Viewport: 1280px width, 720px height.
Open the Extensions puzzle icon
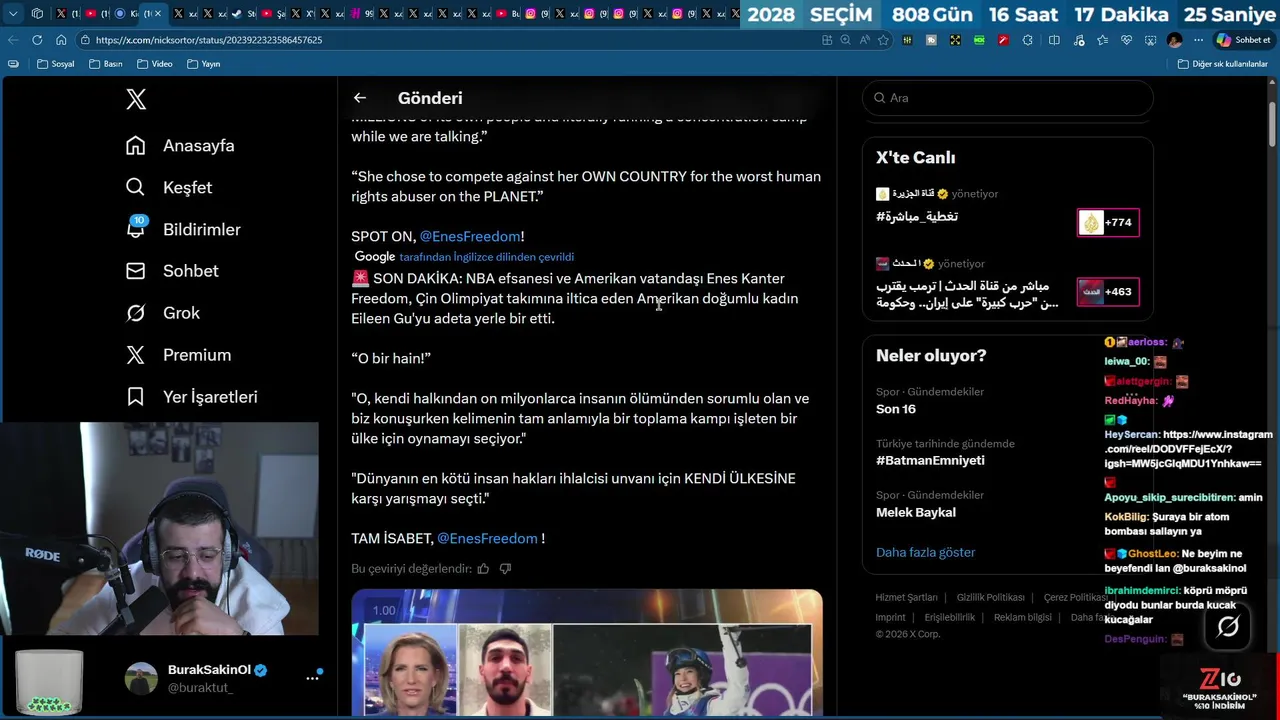pos(1027,40)
